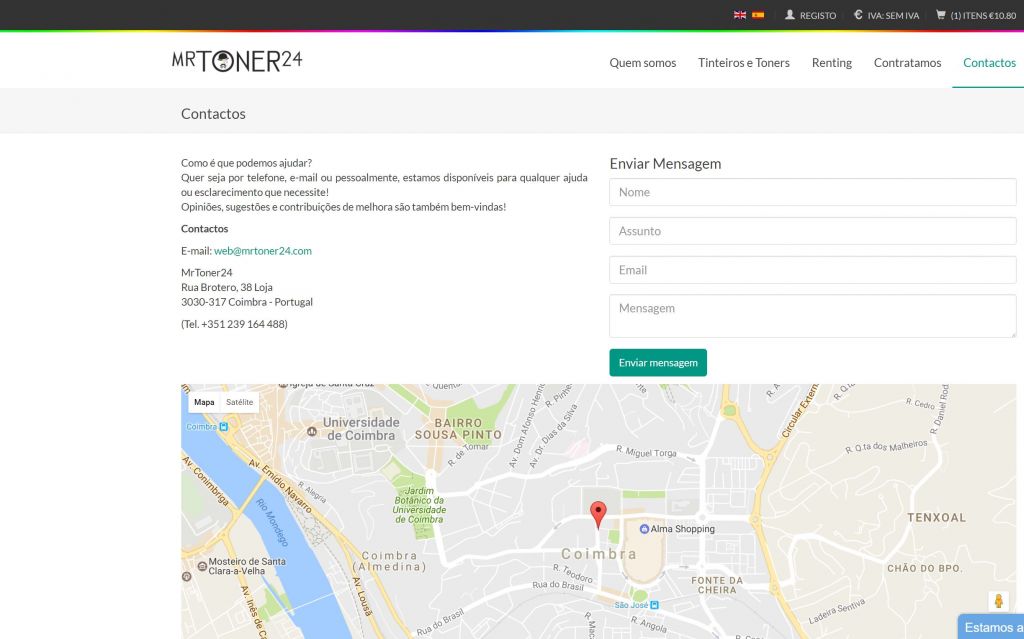Viewport: 1024px width, 639px height.
Task: Toggle the IVA: SEM IVA euro option
Action: click(x=886, y=15)
